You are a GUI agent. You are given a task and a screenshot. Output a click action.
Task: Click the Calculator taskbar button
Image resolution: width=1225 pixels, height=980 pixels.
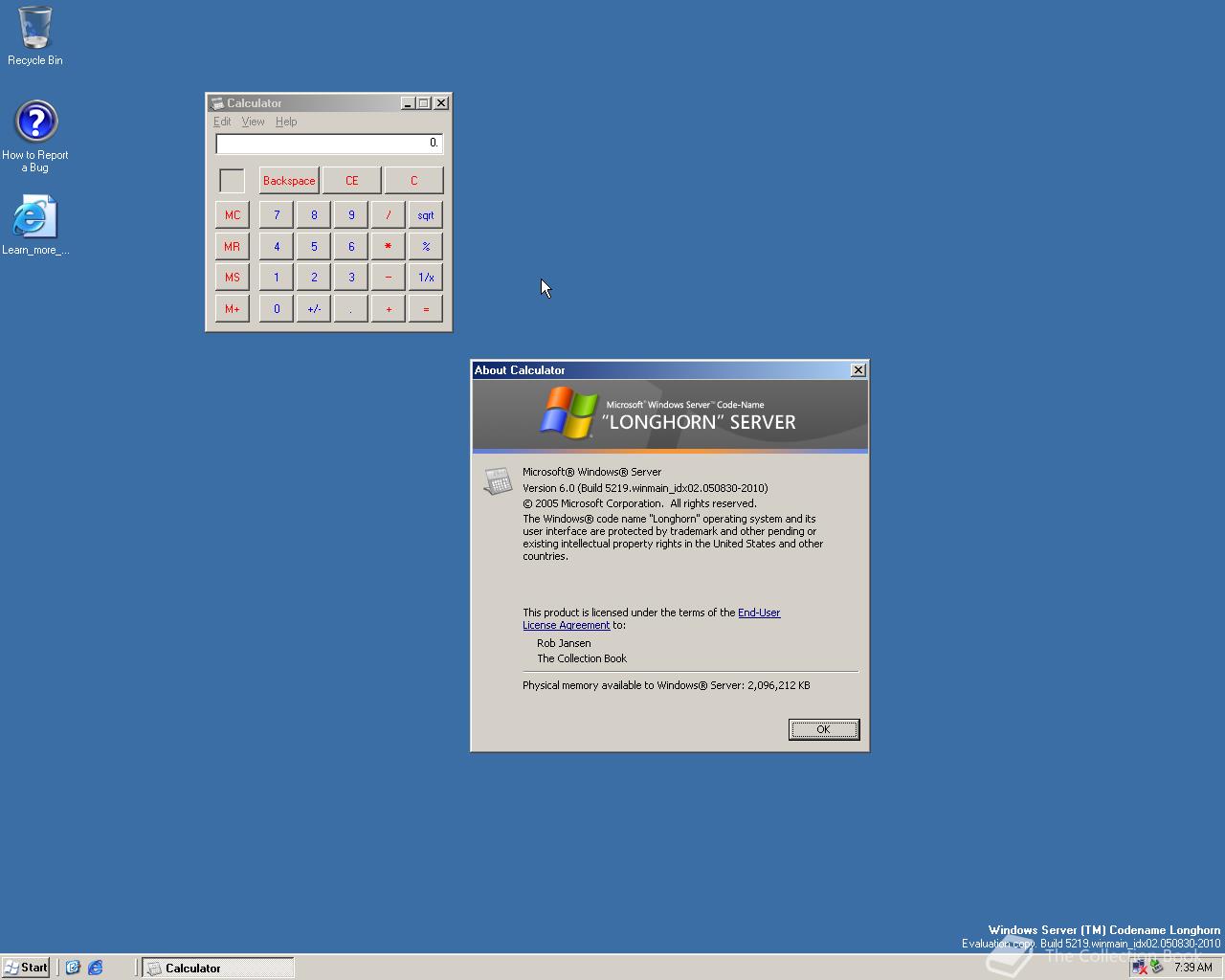click(x=218, y=968)
